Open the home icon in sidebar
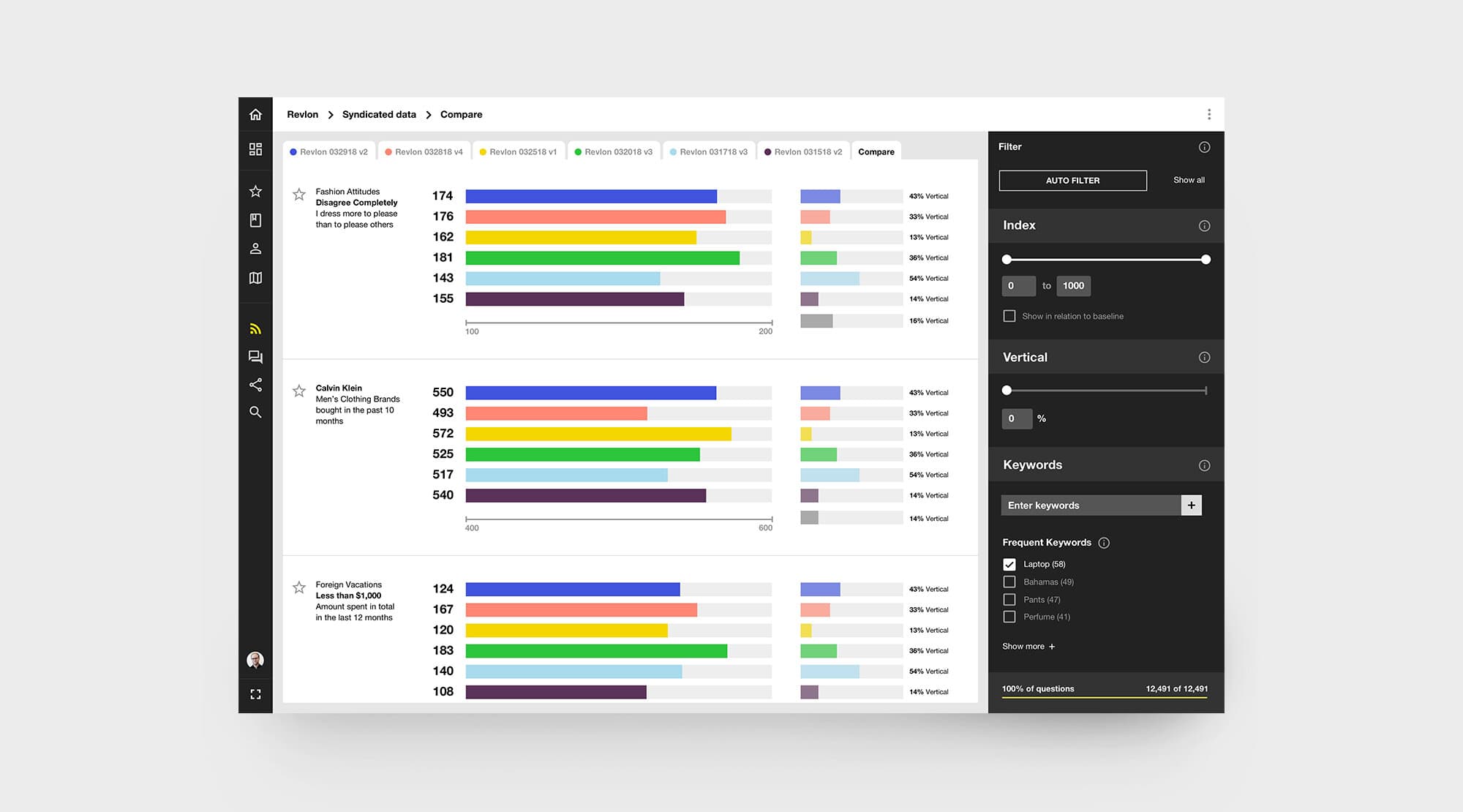This screenshot has width=1463, height=812. 255,114
